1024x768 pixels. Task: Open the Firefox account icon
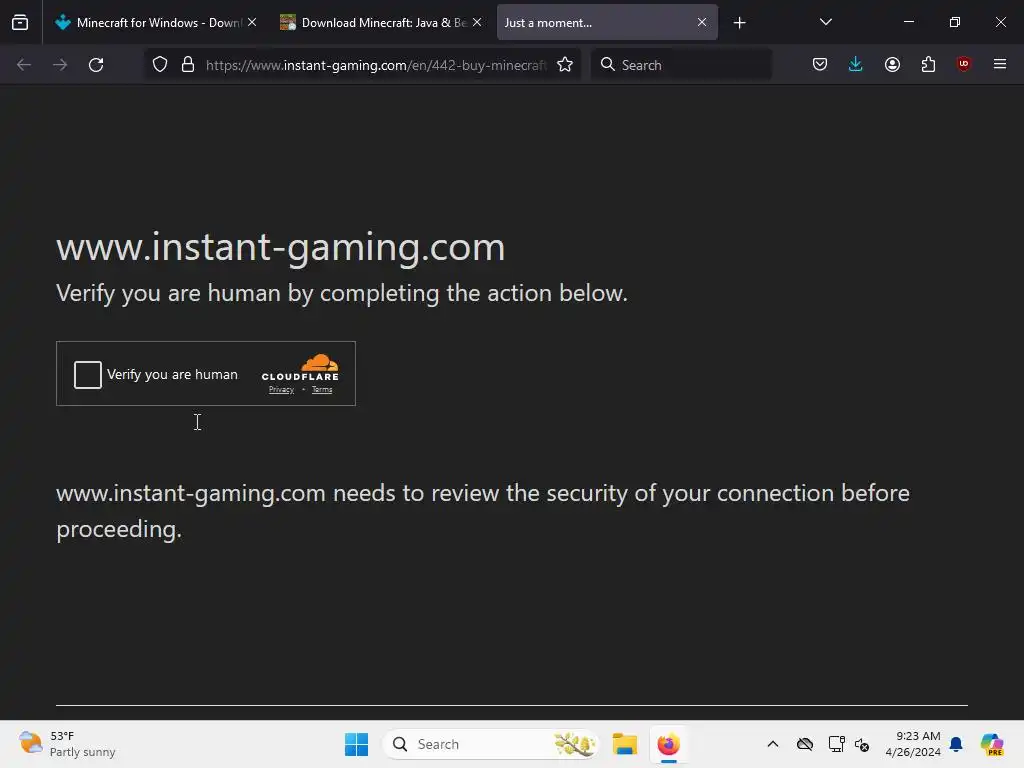point(892,65)
